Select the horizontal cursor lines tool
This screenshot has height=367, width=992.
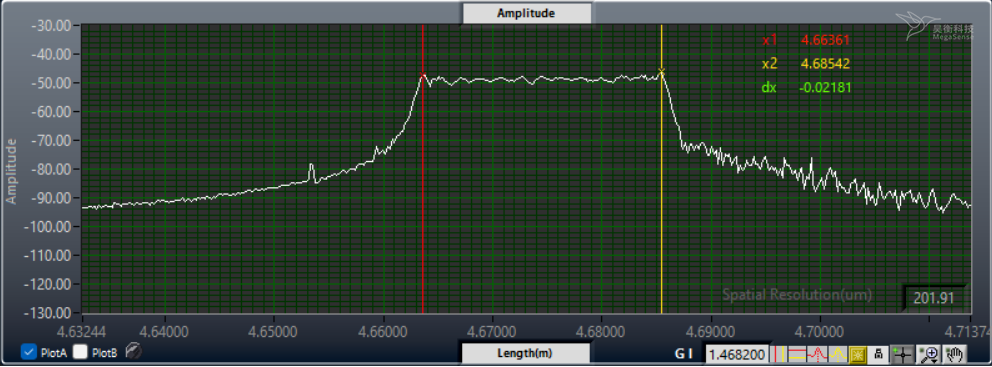797,354
